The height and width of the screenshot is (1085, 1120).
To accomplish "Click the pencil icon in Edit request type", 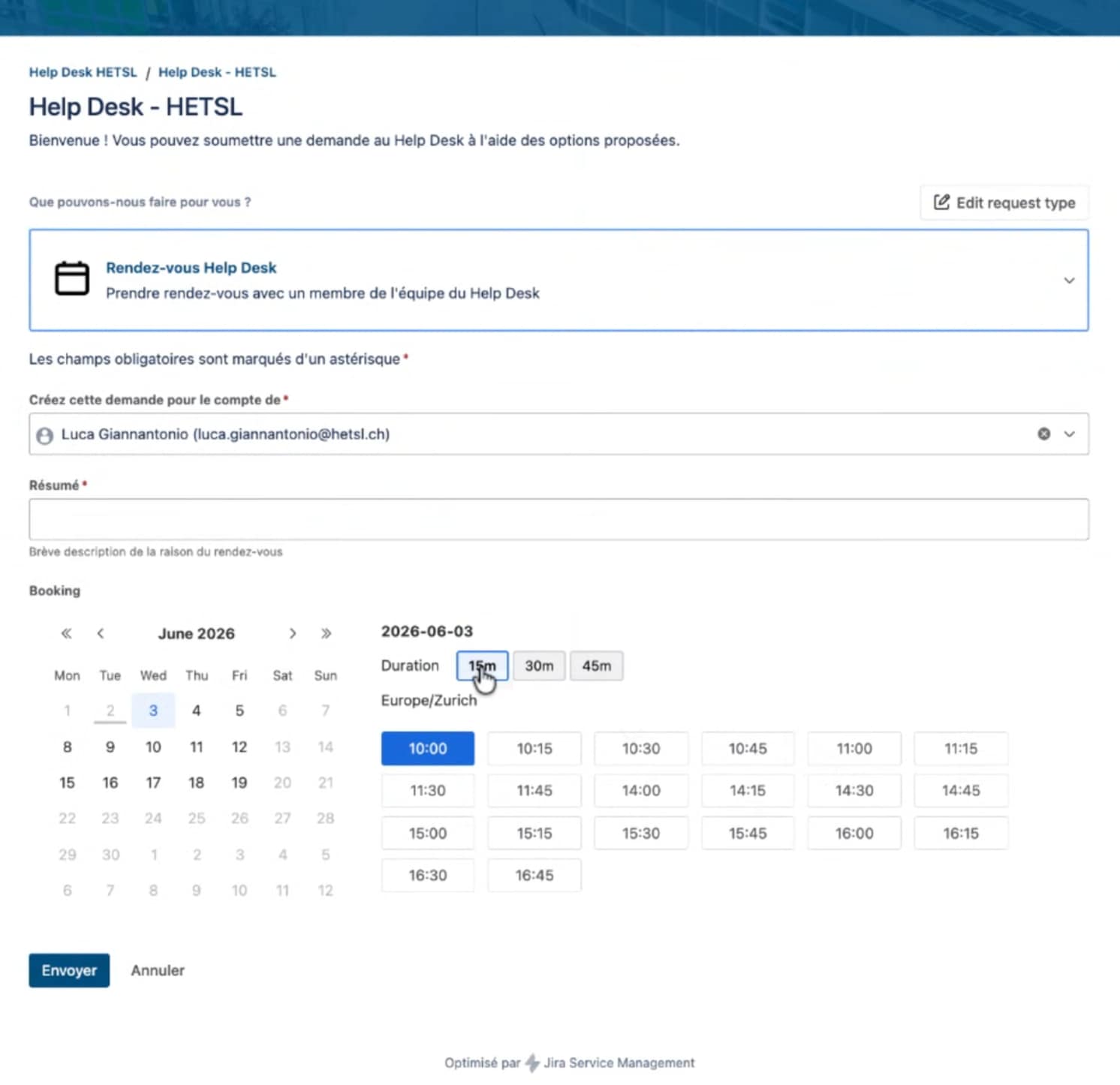I will coord(941,202).
